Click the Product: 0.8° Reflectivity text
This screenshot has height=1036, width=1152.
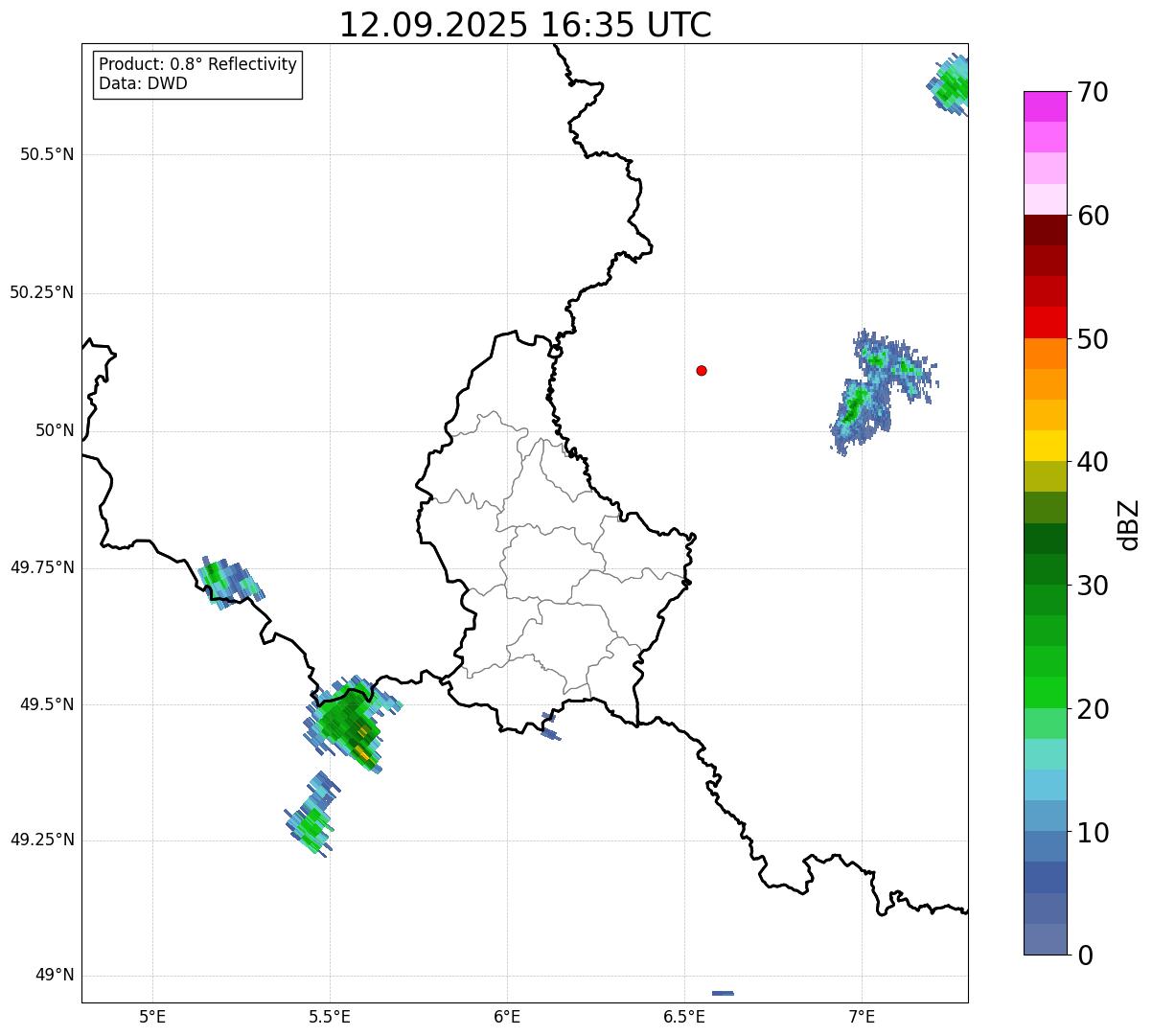197,64
